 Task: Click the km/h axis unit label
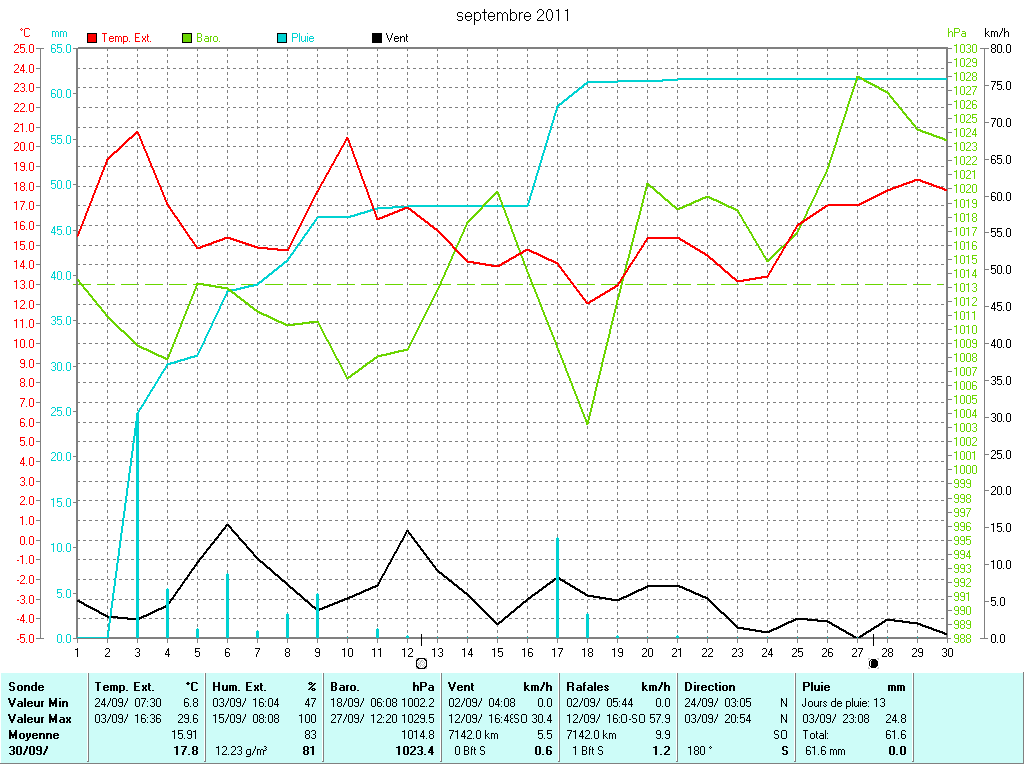pyautogui.click(x=997, y=33)
